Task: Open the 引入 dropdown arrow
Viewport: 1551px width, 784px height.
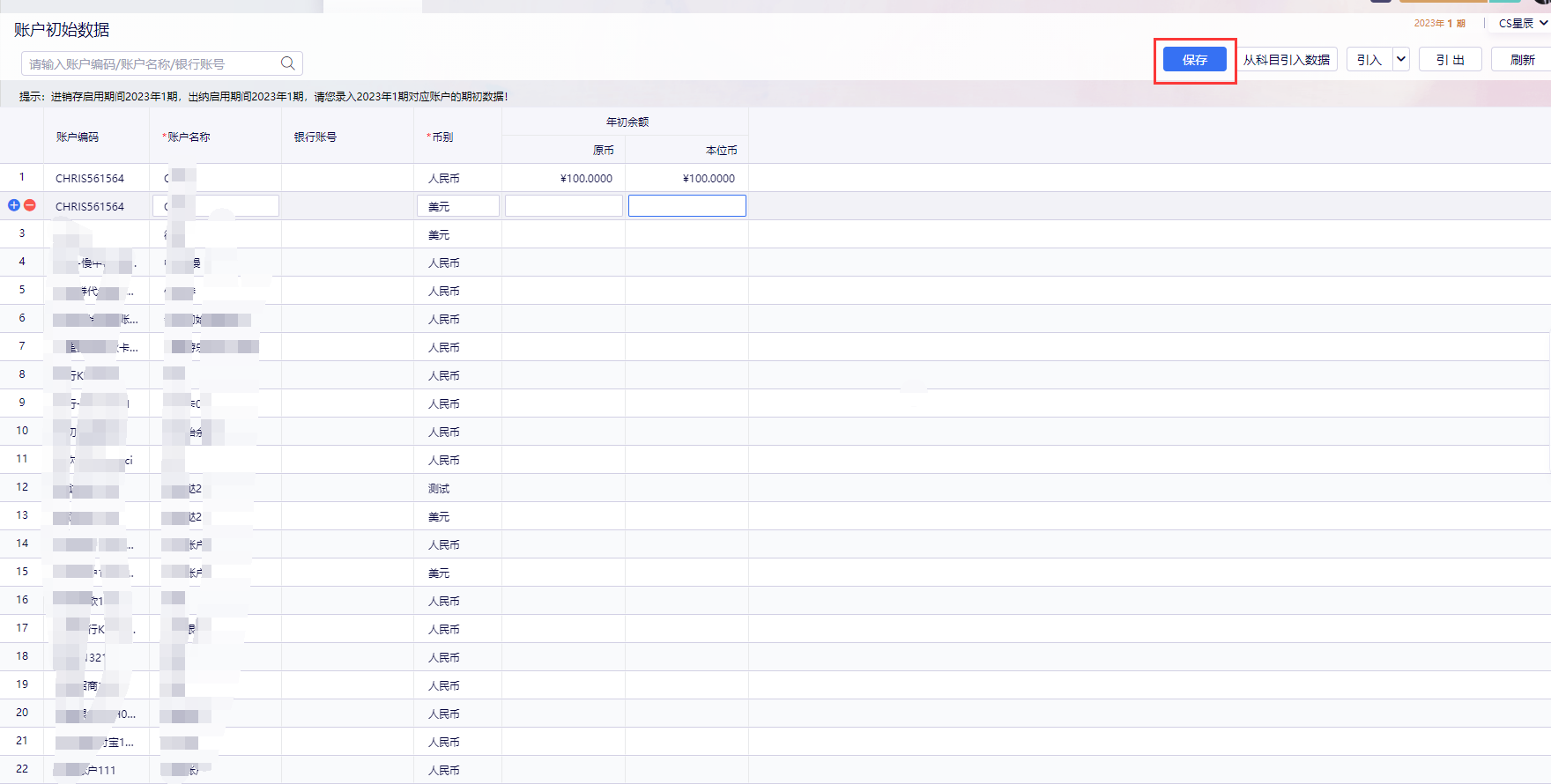Action: (1401, 59)
